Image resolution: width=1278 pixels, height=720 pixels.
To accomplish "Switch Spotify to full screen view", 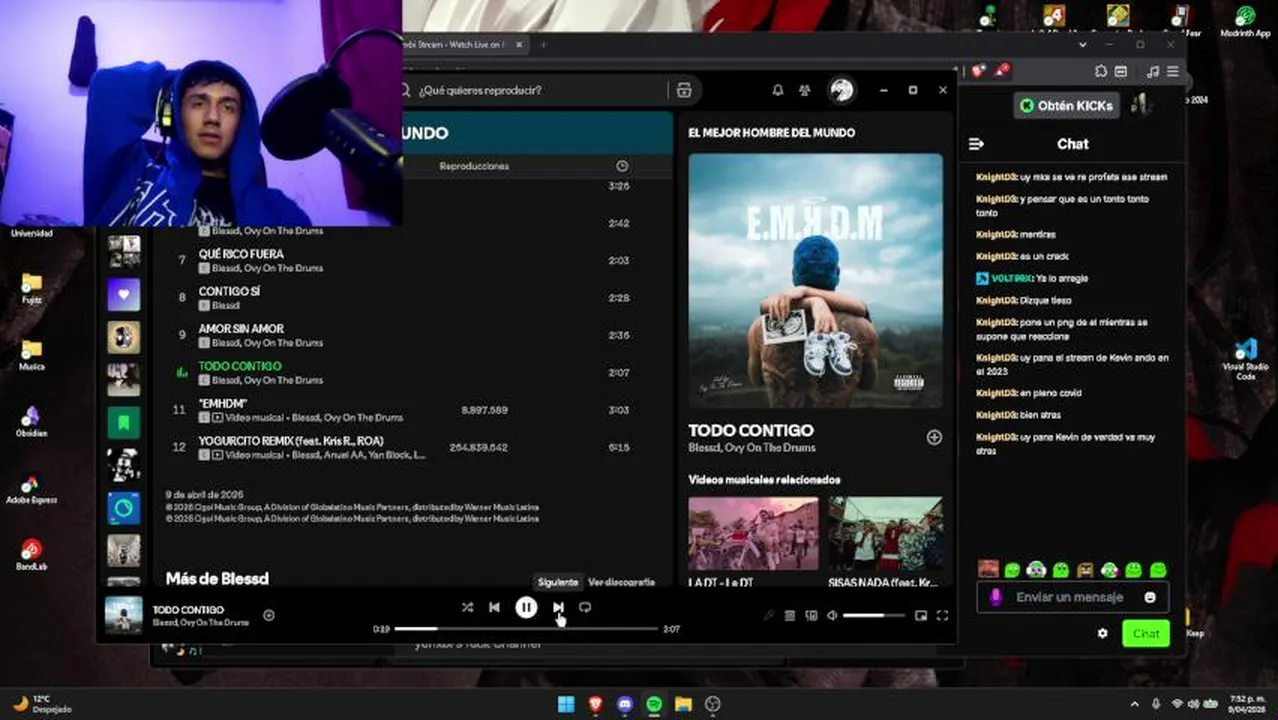I will [942, 616].
